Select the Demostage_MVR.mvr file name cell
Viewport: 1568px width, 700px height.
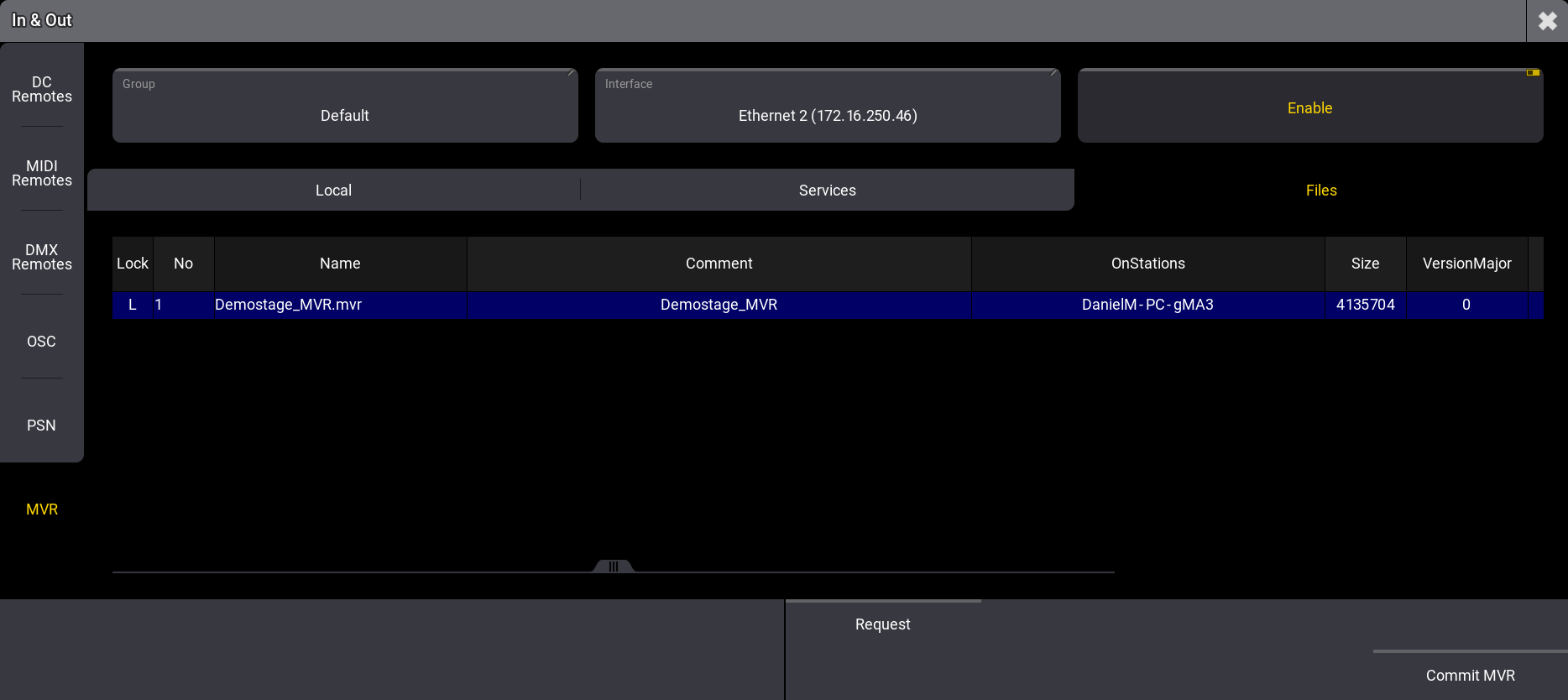click(288, 305)
